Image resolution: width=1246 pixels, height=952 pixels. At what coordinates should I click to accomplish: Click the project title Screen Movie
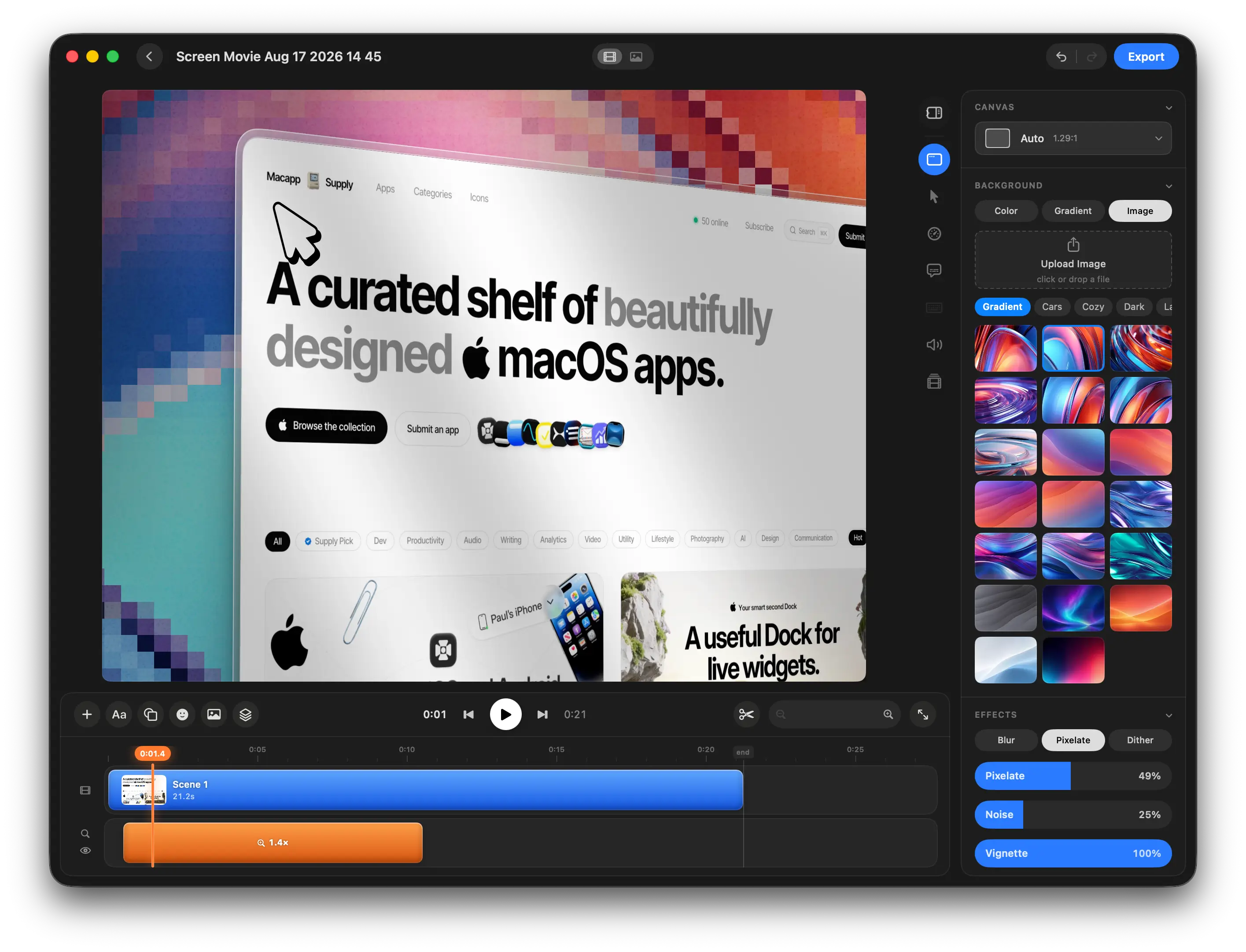point(278,57)
